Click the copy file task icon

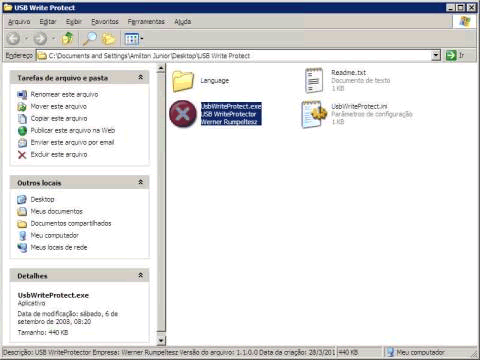pyautogui.click(x=22, y=119)
